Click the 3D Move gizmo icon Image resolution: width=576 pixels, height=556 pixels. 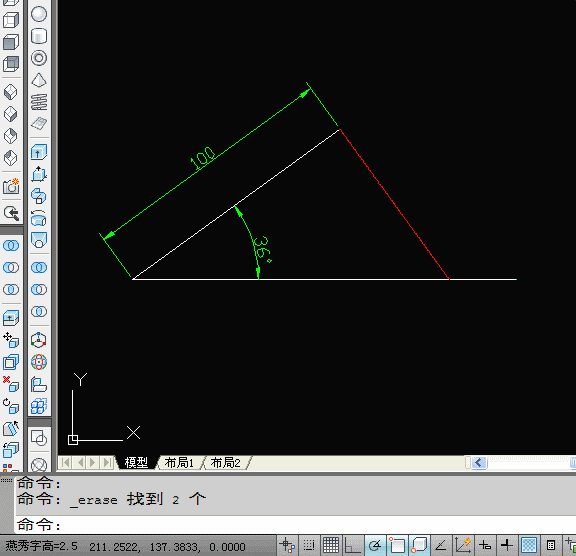(x=39, y=340)
